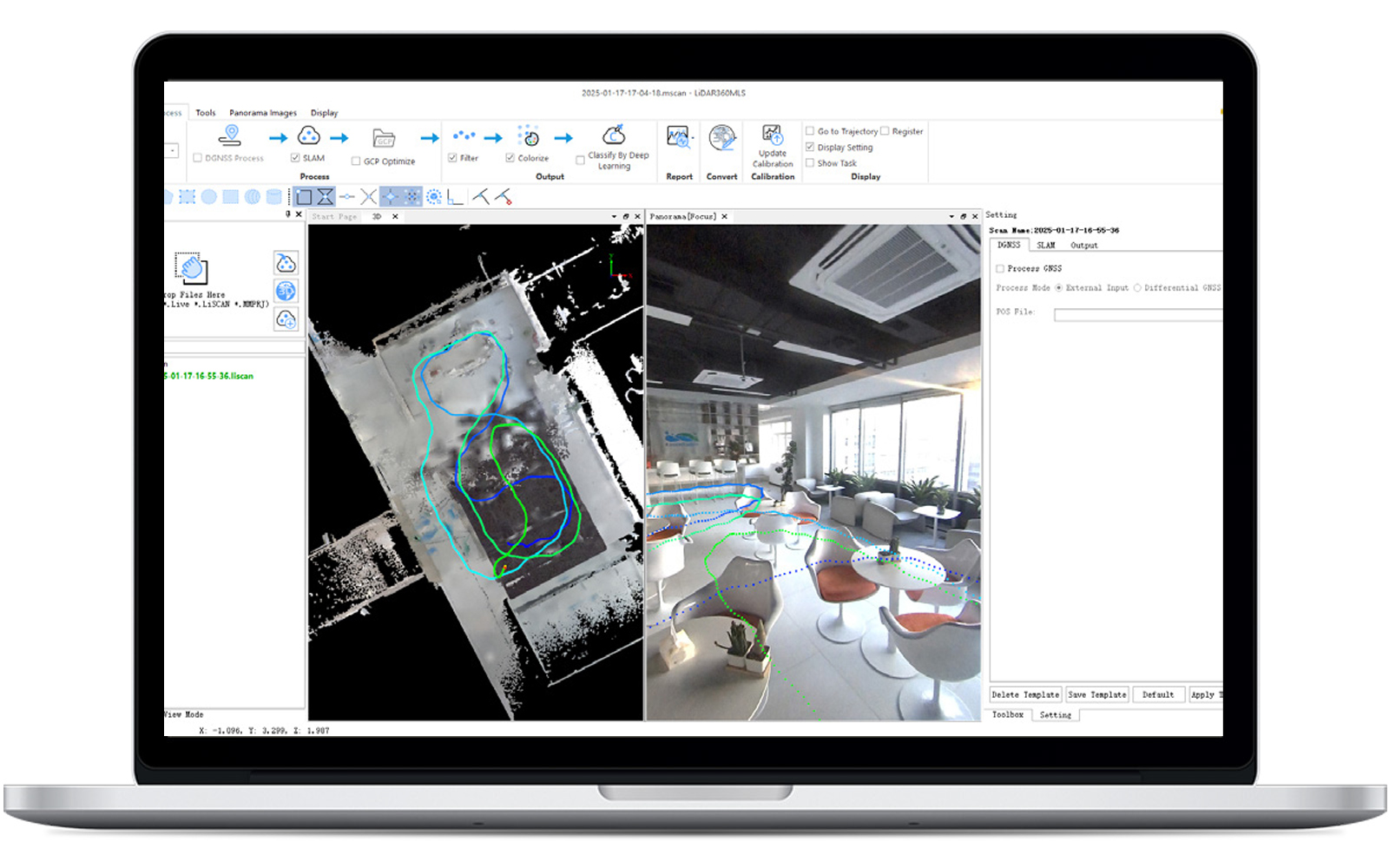Click the SLAM process icon

coord(308,136)
